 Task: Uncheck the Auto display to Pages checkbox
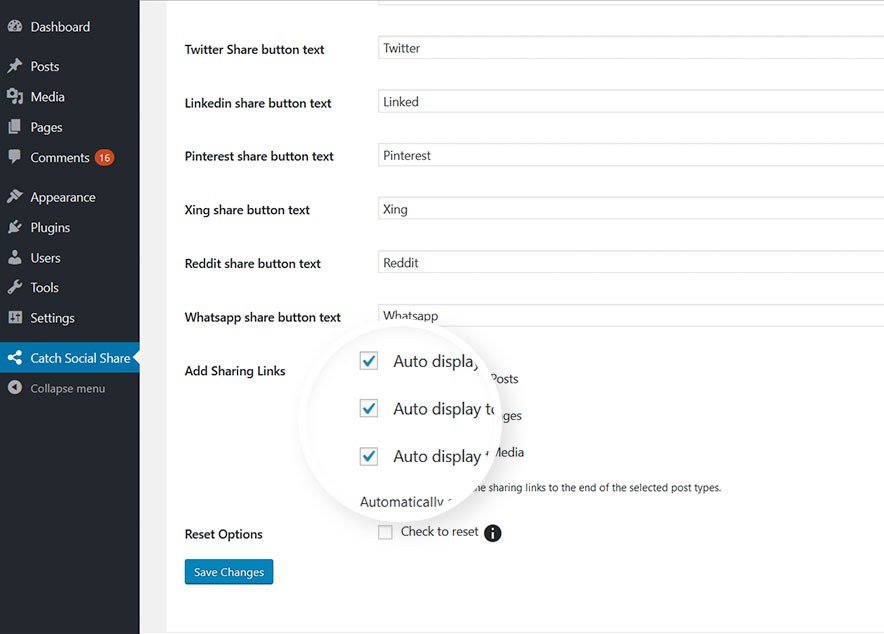click(x=369, y=408)
